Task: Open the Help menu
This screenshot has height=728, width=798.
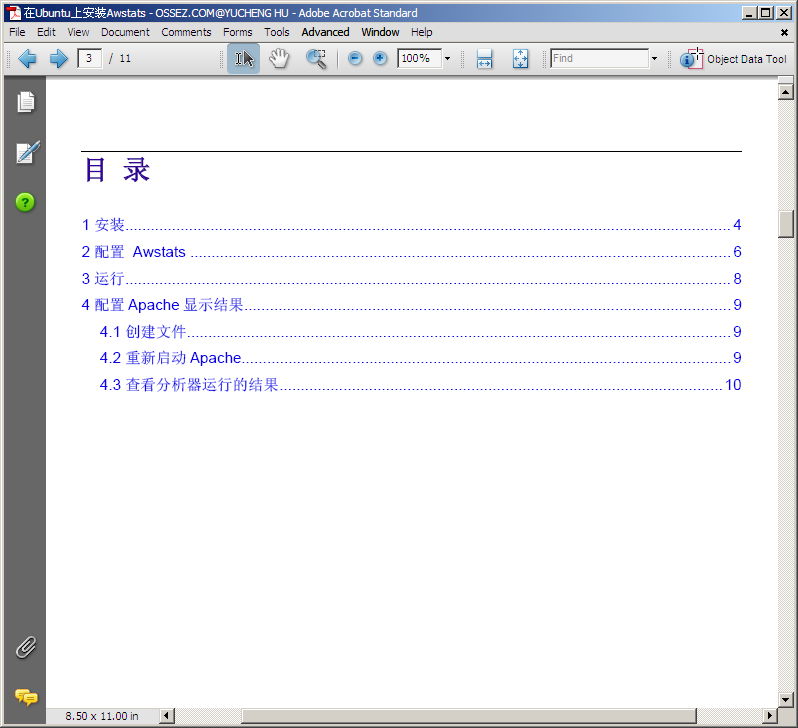Action: tap(421, 32)
